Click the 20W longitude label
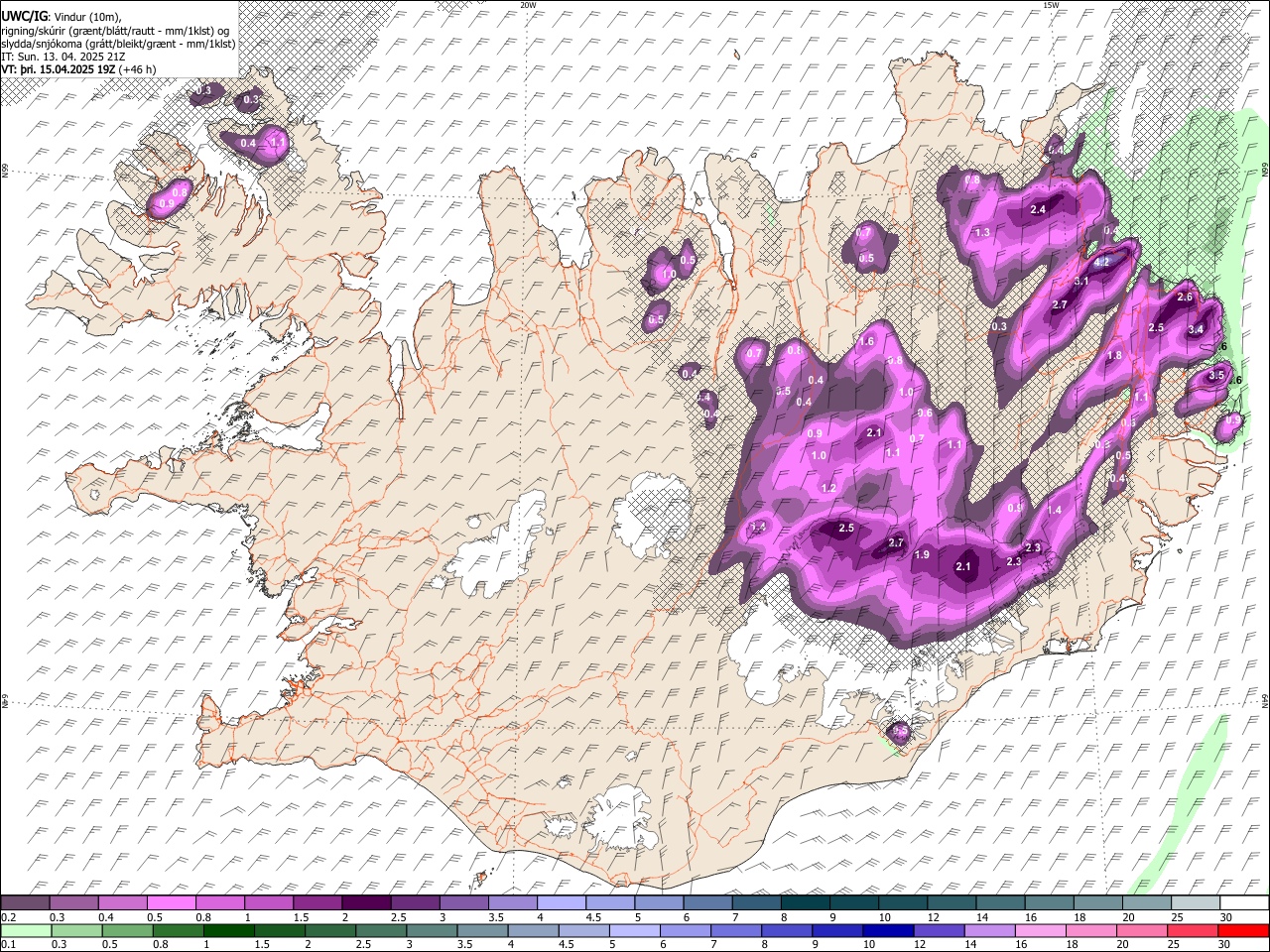1270x952 pixels. [528, 5]
